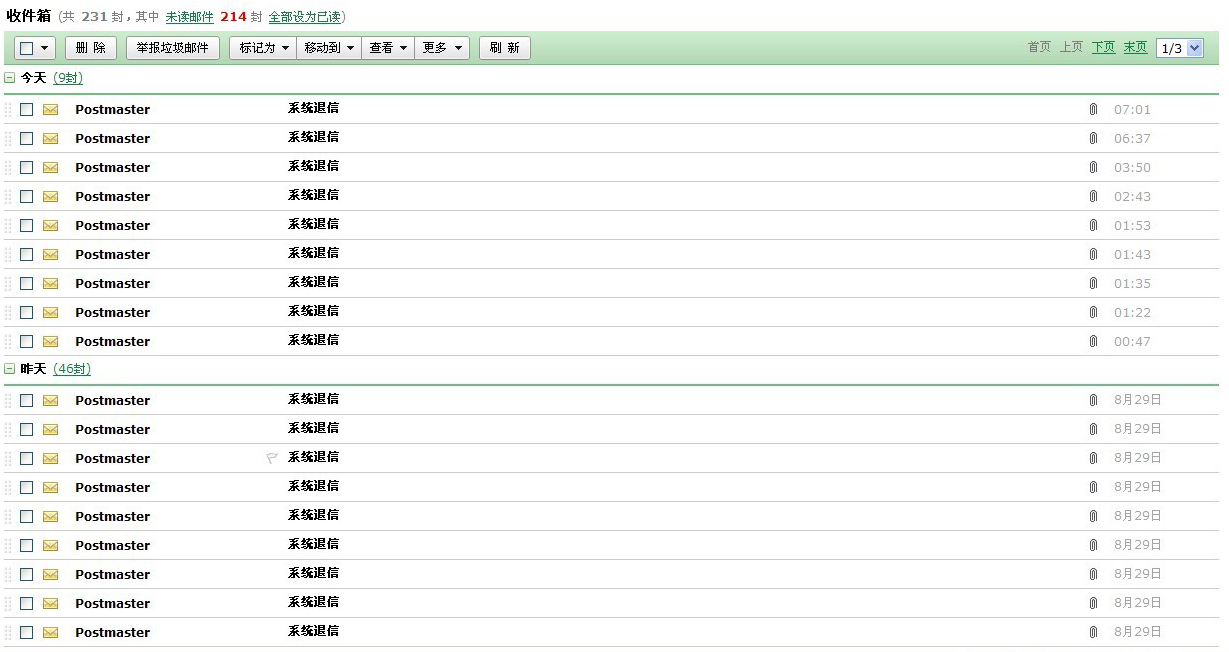The width and height of the screenshot is (1229, 652).
Task: Go to 下页 next page
Action: pyautogui.click(x=1103, y=47)
